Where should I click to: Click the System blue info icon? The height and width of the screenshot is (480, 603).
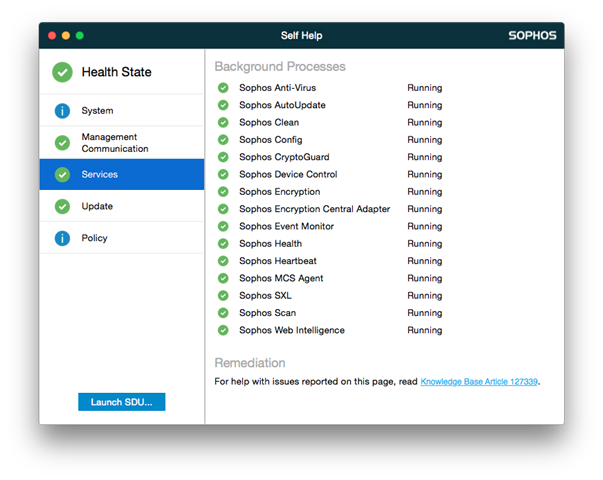click(62, 111)
